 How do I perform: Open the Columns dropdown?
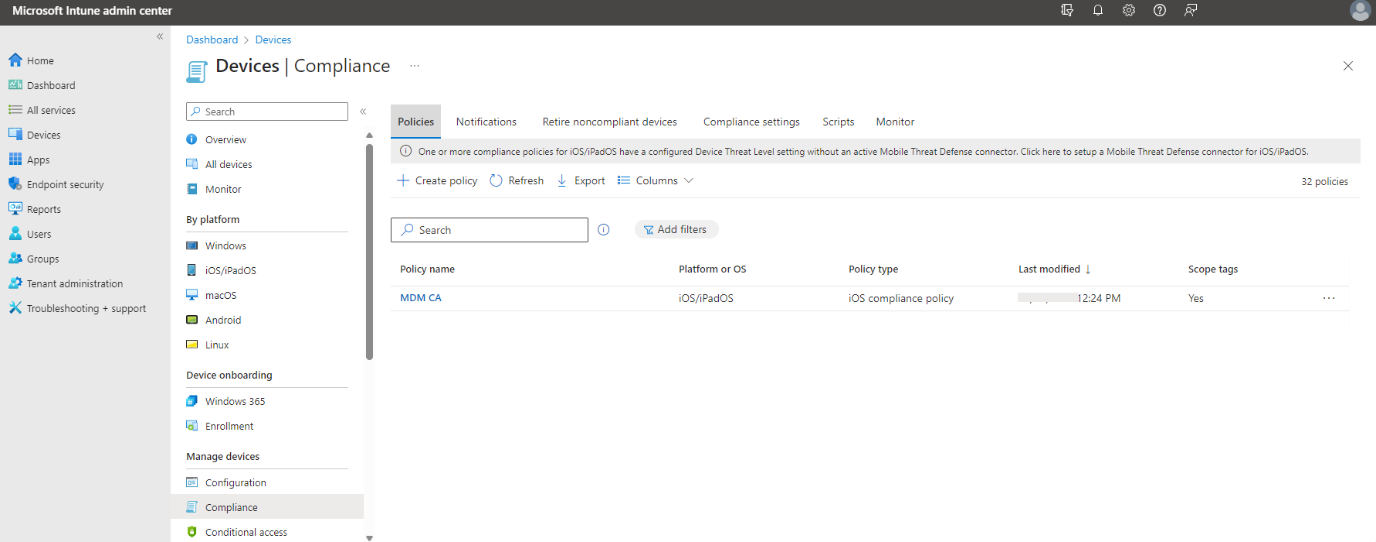click(x=656, y=181)
